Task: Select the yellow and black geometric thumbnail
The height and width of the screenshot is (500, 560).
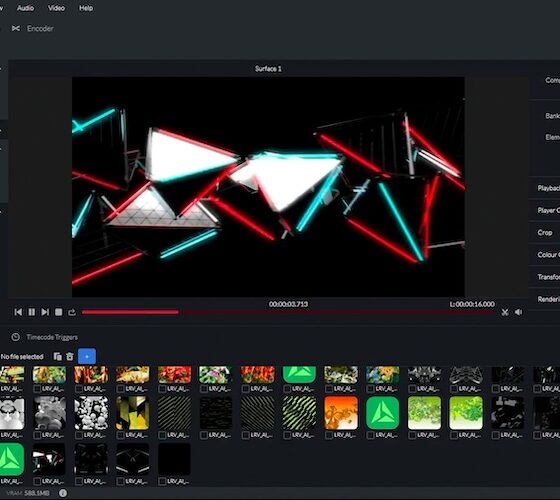Action: point(132,412)
